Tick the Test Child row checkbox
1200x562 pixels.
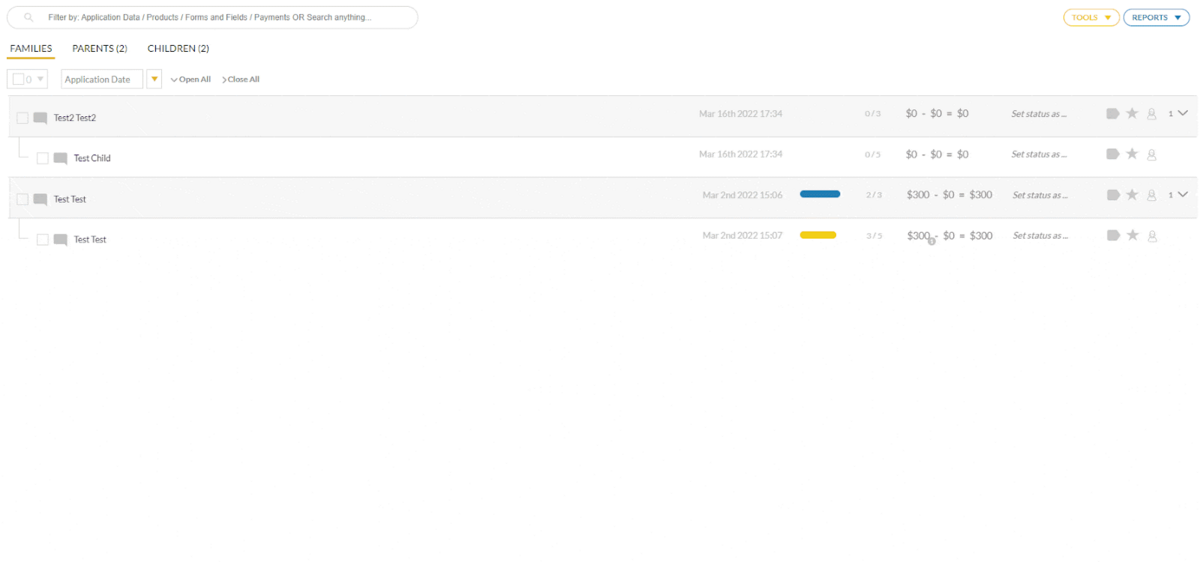click(43, 158)
